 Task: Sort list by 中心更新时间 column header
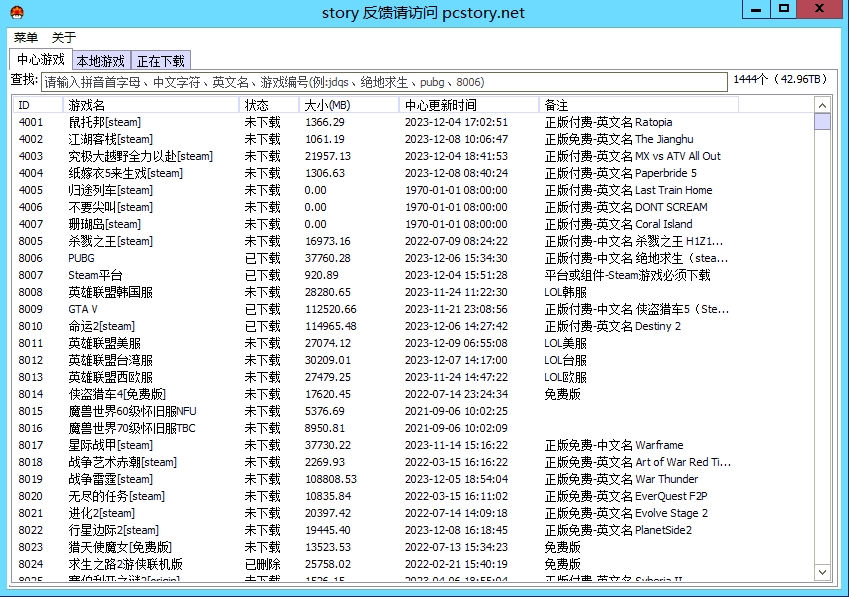coord(469,105)
